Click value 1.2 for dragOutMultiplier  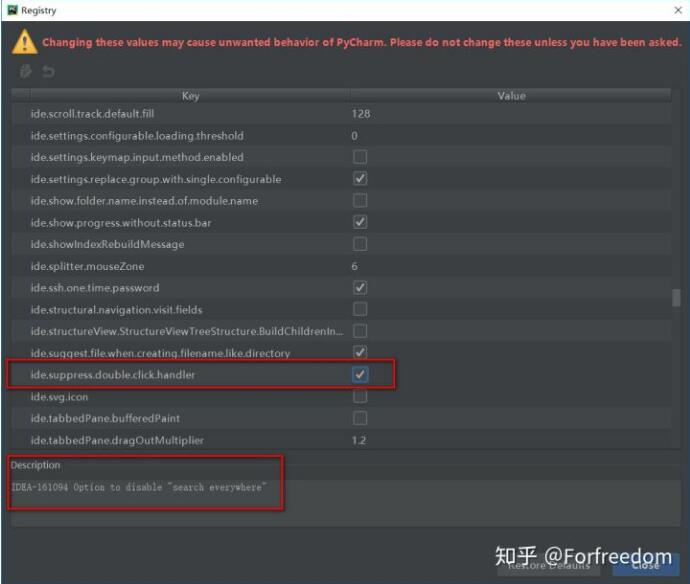[359, 440]
